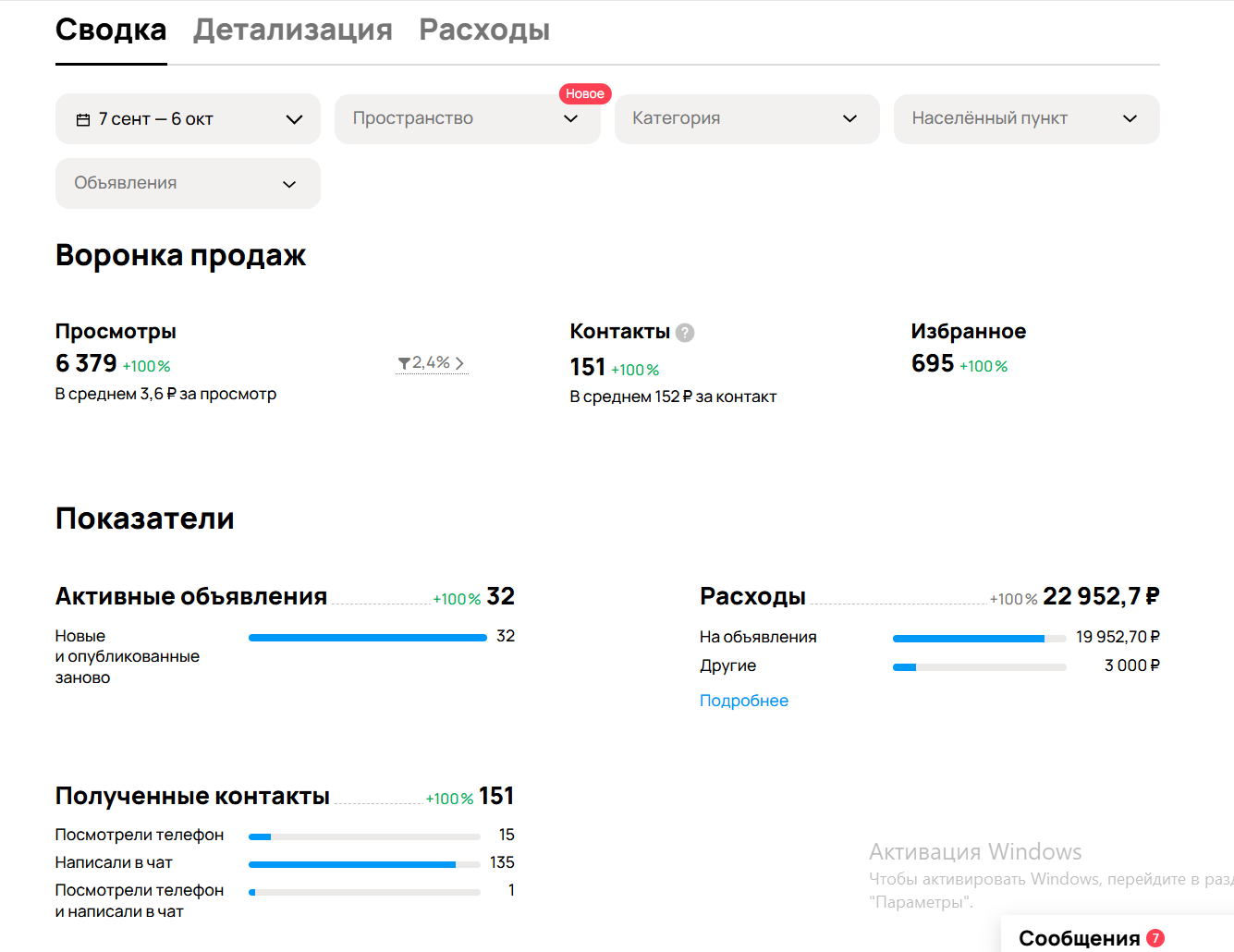The height and width of the screenshot is (952, 1234).
Task: Click the 3 000 ₽ amount
Action: 1132,665
